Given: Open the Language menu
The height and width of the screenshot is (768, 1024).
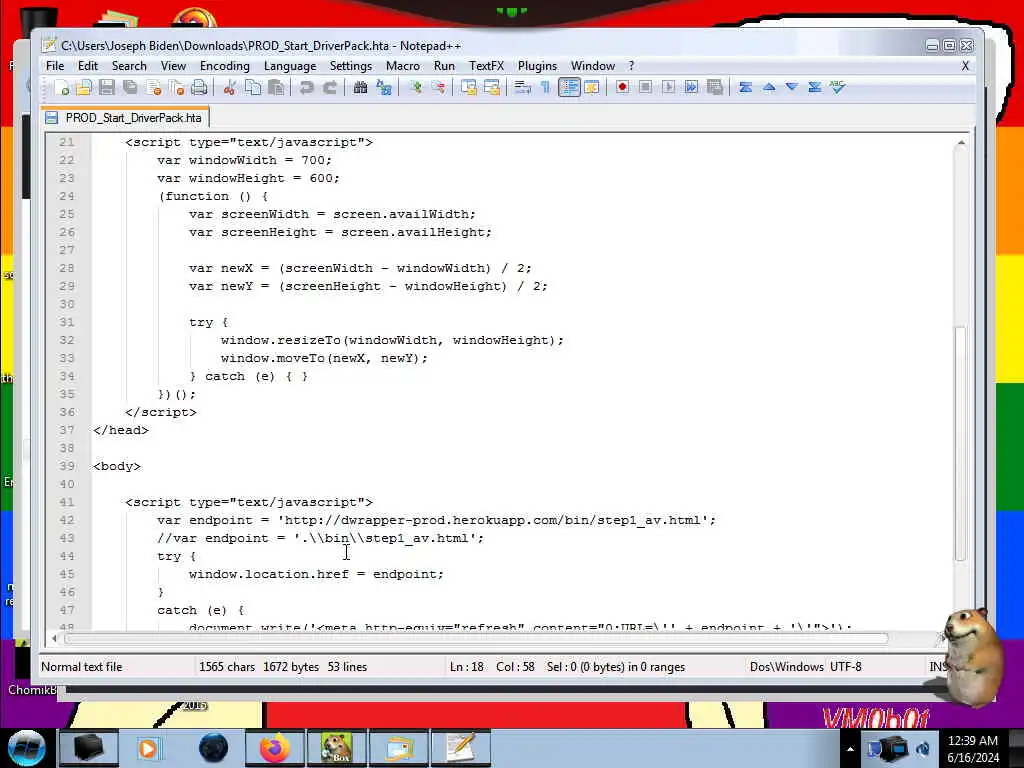Looking at the screenshot, I should 290,66.
